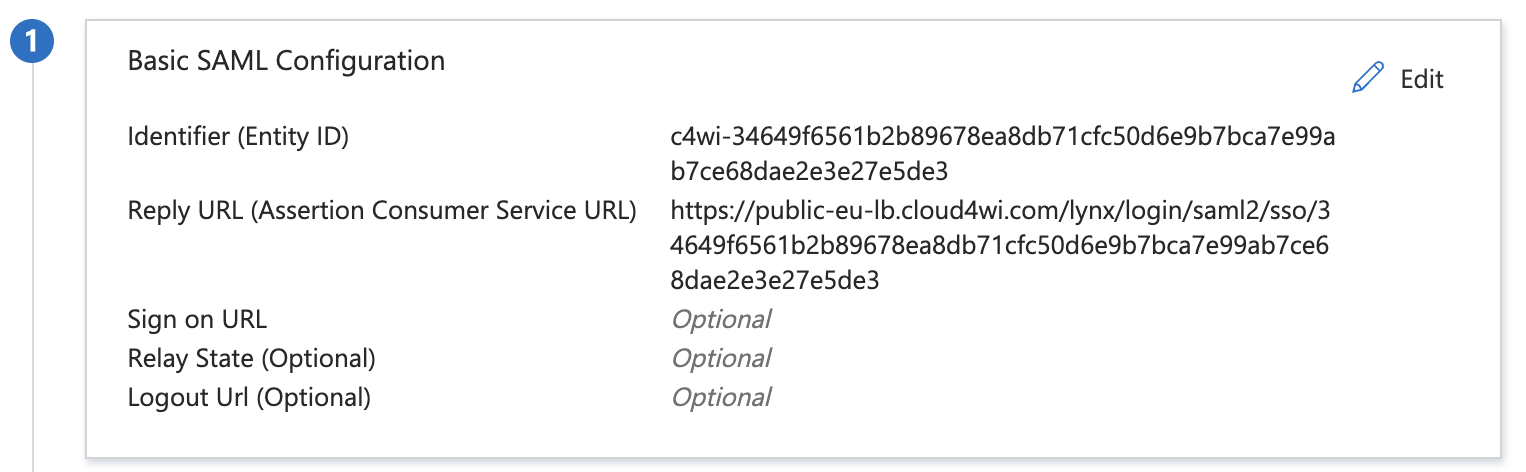The image size is (1526, 472).
Task: Click the Sign on URL label
Action: pyautogui.click(x=197, y=320)
